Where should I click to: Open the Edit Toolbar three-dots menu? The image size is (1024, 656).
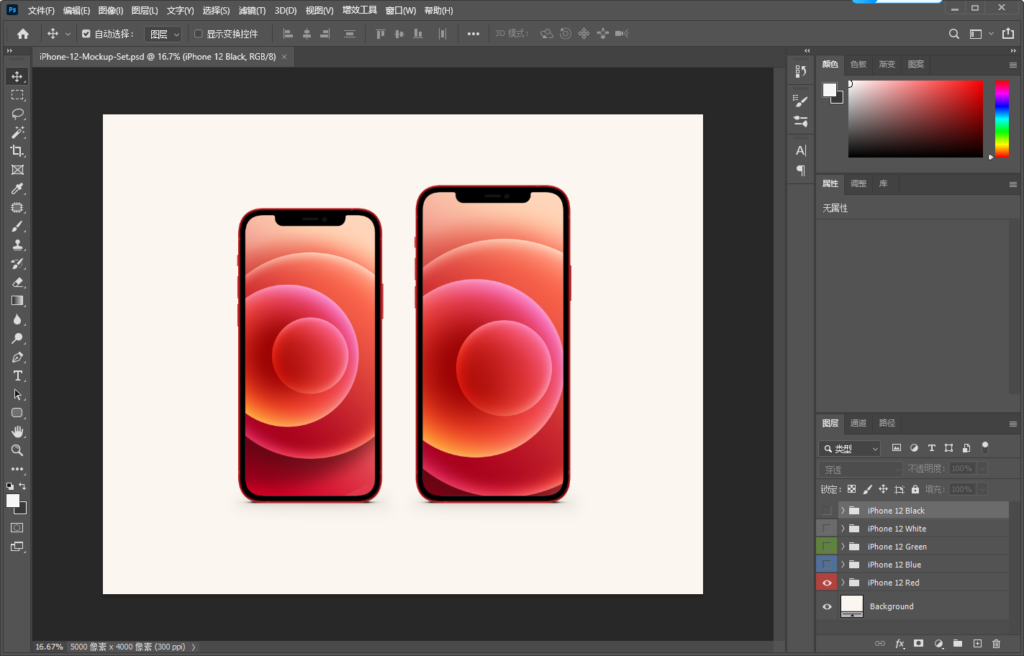coord(17,469)
